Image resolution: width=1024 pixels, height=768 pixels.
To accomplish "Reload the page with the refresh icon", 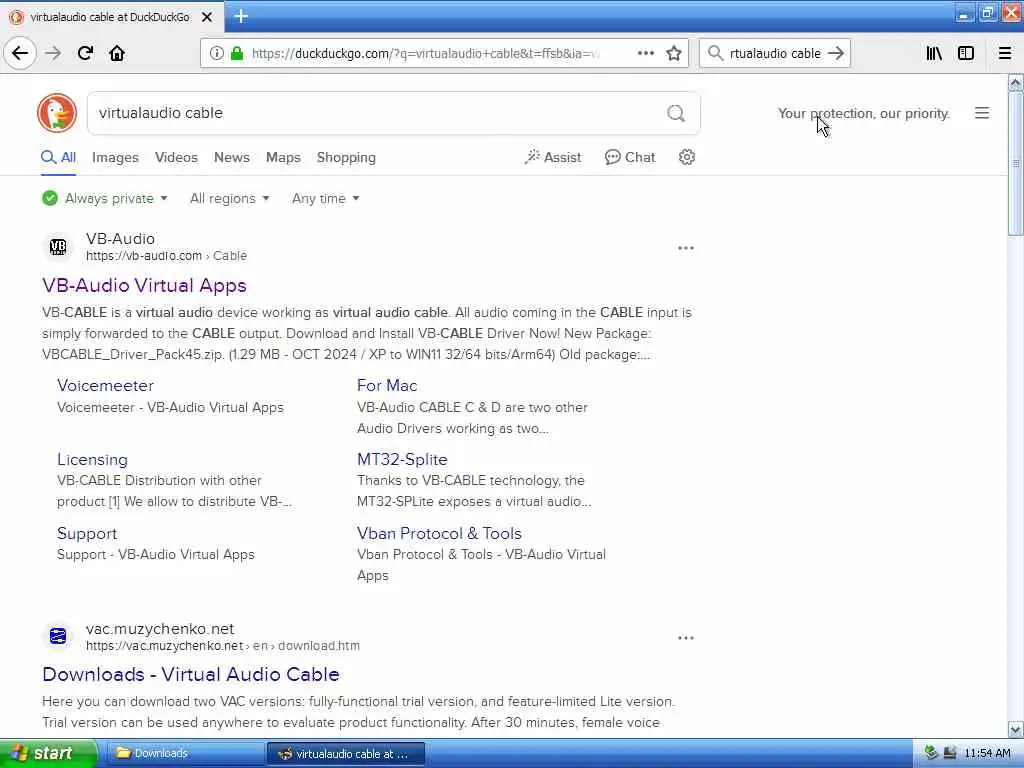I will point(86,53).
